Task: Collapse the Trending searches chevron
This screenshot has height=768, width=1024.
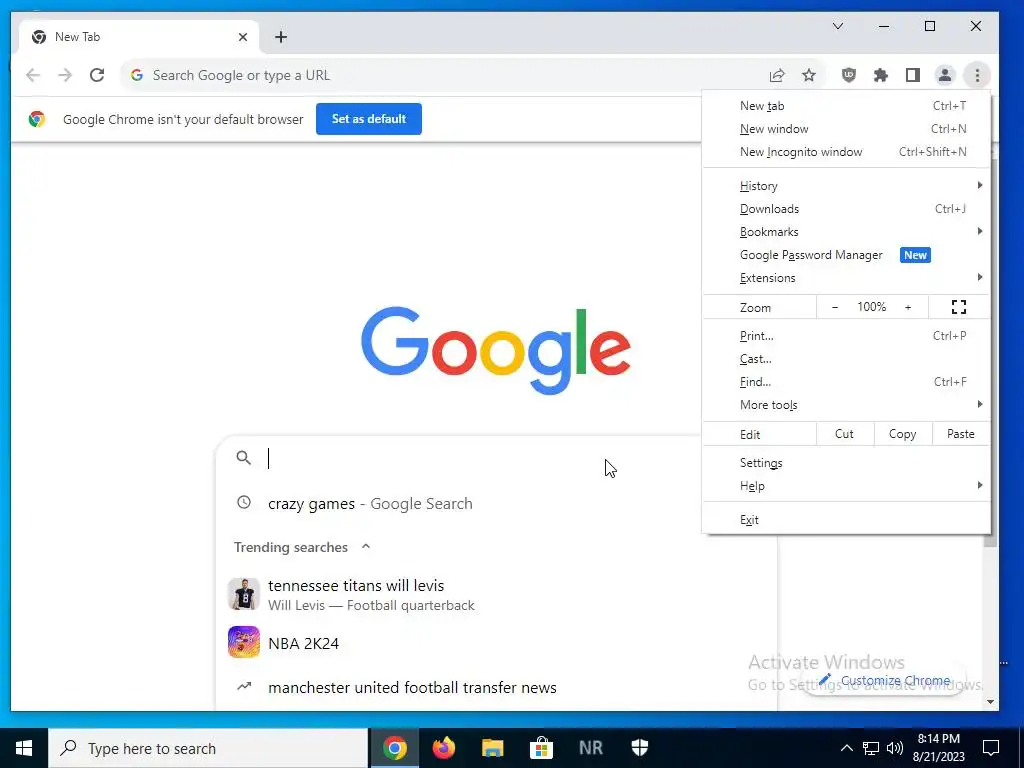Action: point(366,547)
